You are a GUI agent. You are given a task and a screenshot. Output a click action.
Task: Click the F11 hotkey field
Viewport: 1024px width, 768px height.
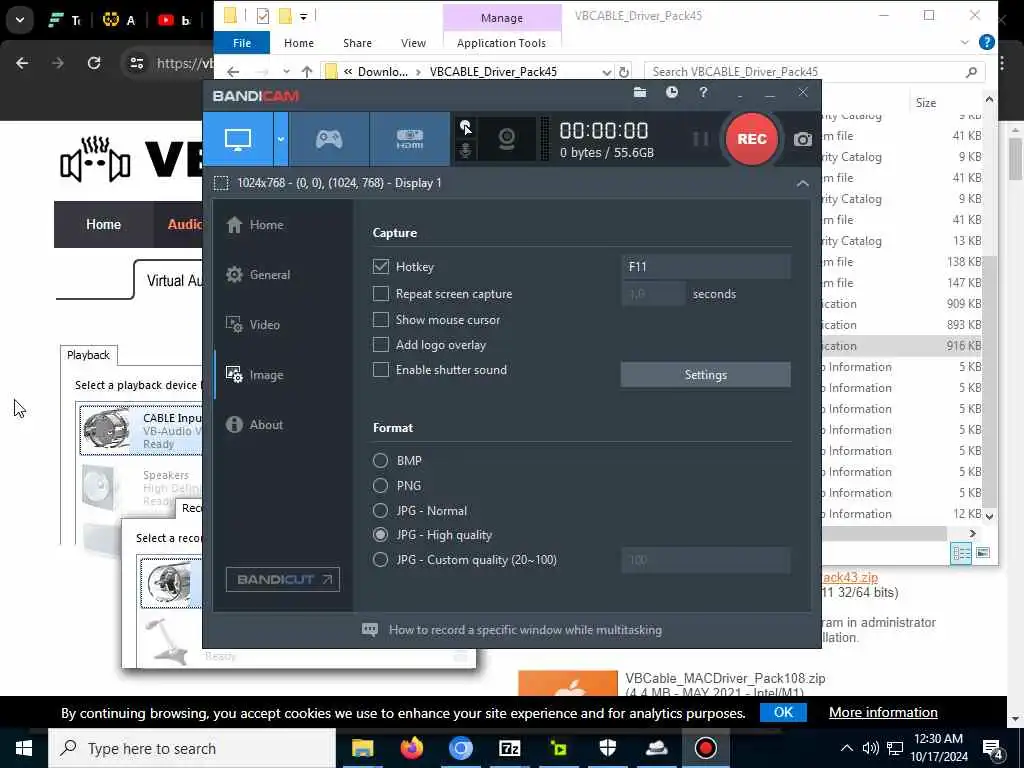click(706, 266)
